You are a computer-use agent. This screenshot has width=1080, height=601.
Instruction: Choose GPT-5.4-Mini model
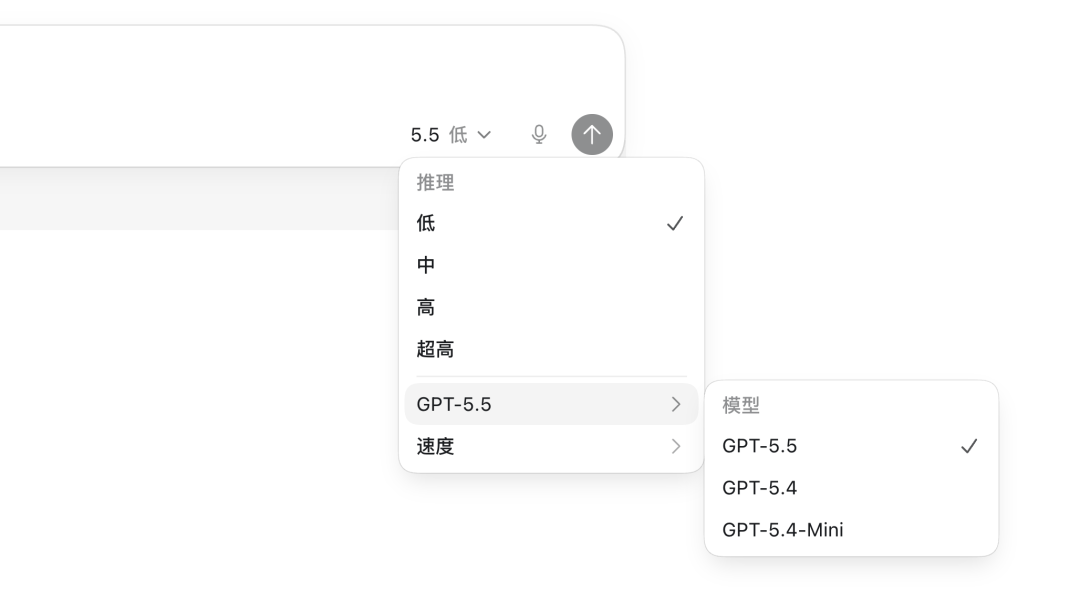click(851, 529)
